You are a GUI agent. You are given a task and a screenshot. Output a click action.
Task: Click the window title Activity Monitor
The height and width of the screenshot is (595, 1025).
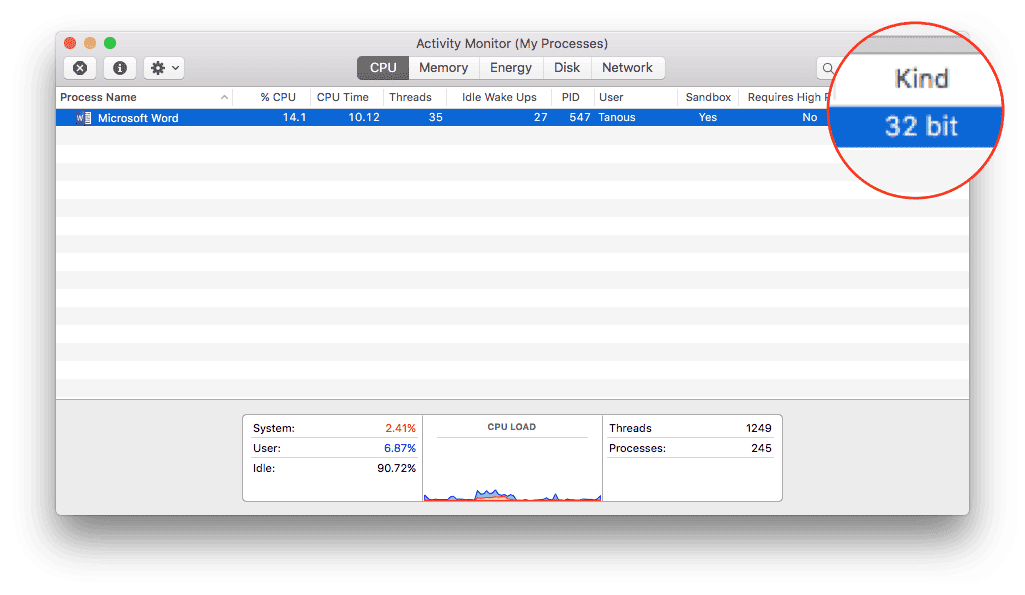coord(512,44)
